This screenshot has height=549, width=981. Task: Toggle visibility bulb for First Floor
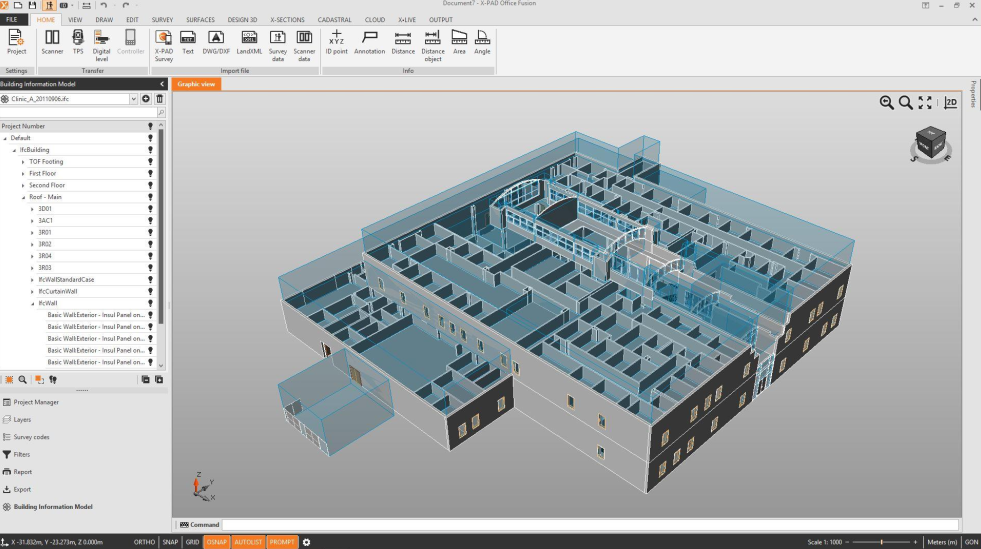[150, 173]
